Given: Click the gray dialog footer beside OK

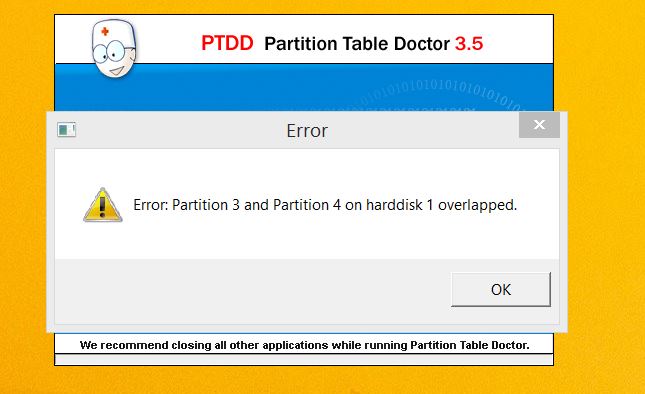Looking at the screenshot, I should [x=253, y=291].
